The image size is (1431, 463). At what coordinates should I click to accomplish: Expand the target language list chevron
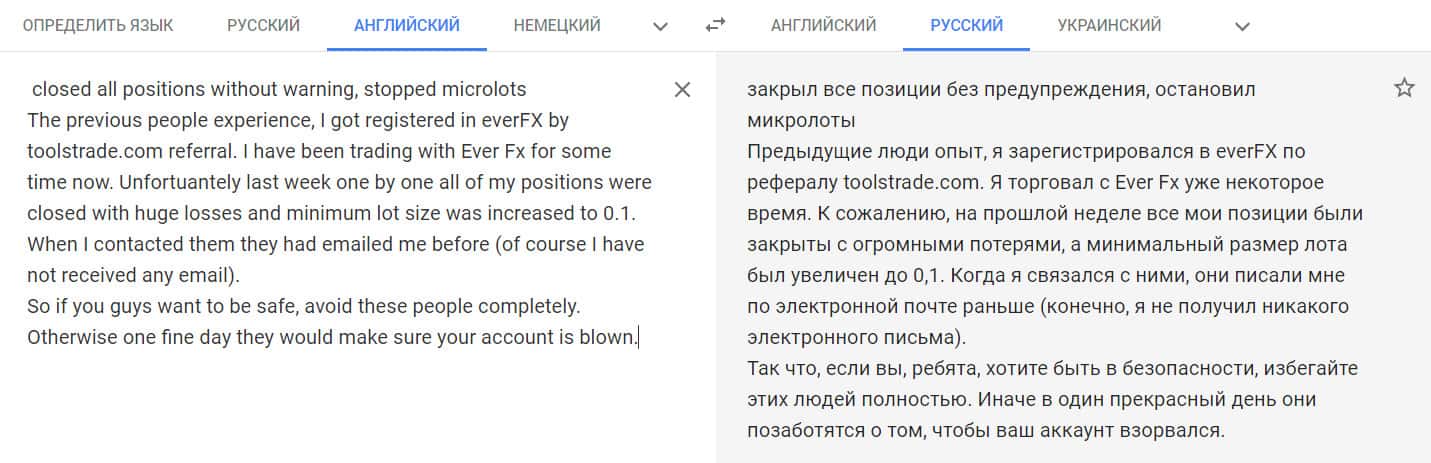pyautogui.click(x=1242, y=27)
